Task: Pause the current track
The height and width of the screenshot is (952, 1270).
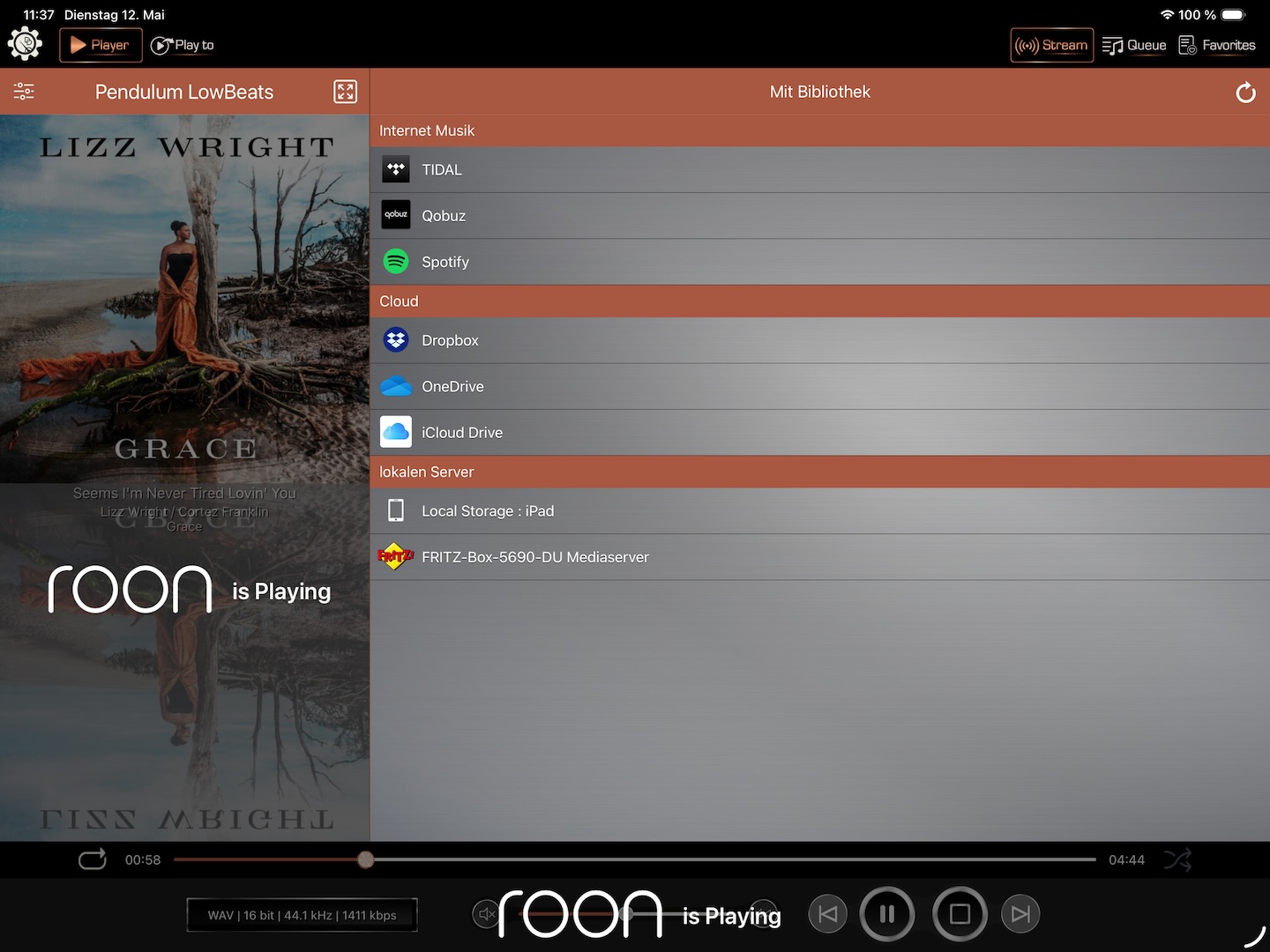Action: pos(887,914)
